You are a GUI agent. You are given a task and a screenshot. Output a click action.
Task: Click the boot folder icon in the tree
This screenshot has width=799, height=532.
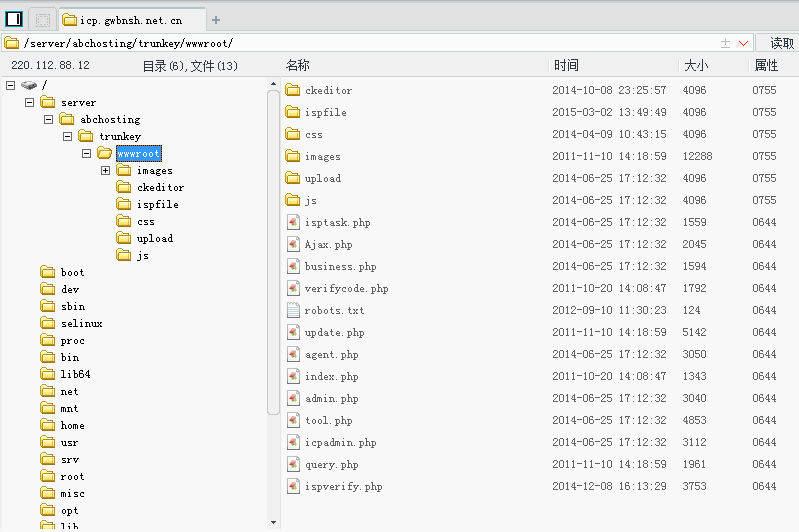click(47, 272)
